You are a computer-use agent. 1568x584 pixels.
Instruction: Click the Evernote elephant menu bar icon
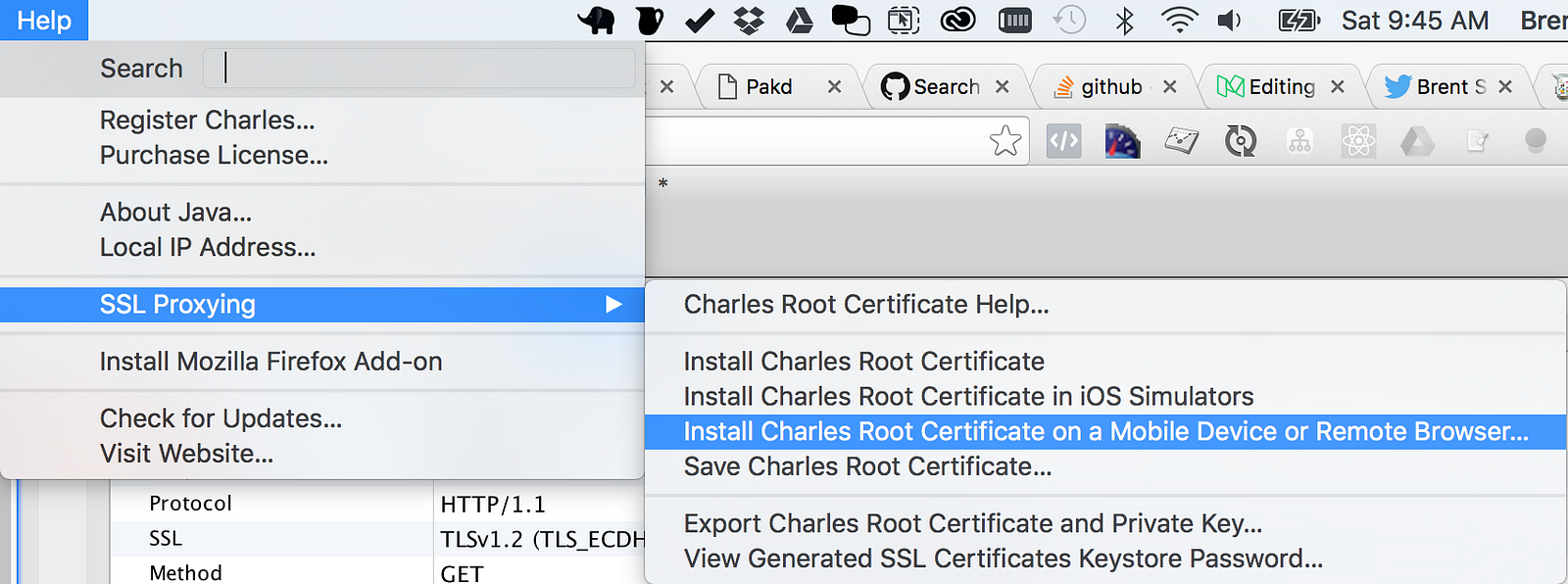point(596,21)
